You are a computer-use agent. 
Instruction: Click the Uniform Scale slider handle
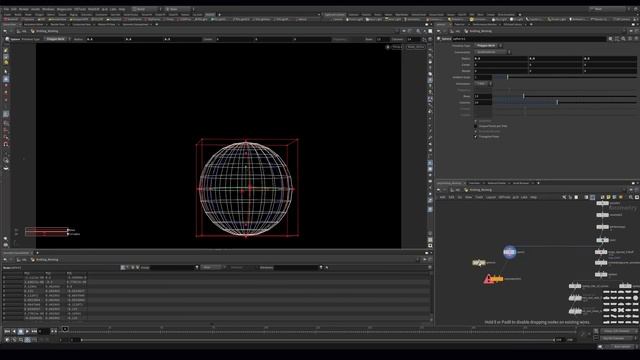coord(507,77)
